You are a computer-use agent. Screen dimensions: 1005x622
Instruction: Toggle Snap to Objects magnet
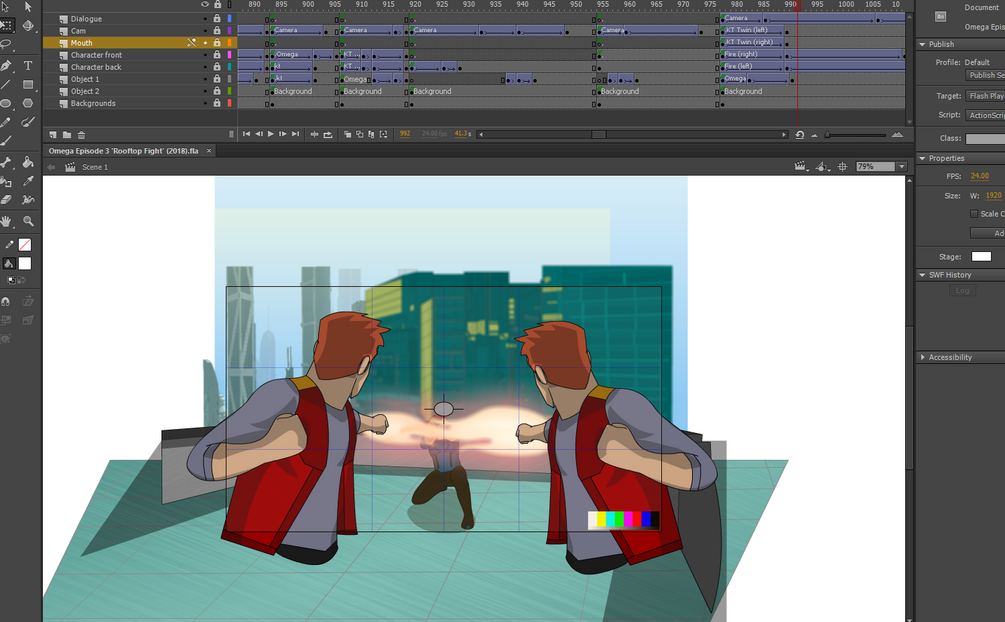pos(6,301)
